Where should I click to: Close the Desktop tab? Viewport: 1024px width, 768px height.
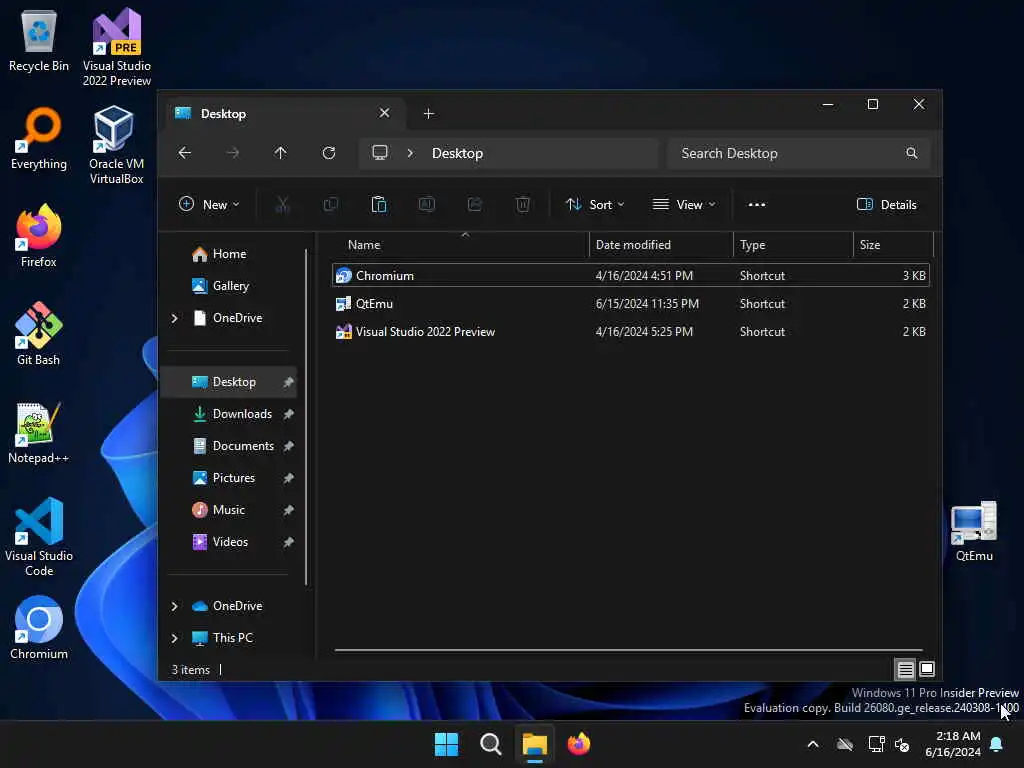coord(385,113)
